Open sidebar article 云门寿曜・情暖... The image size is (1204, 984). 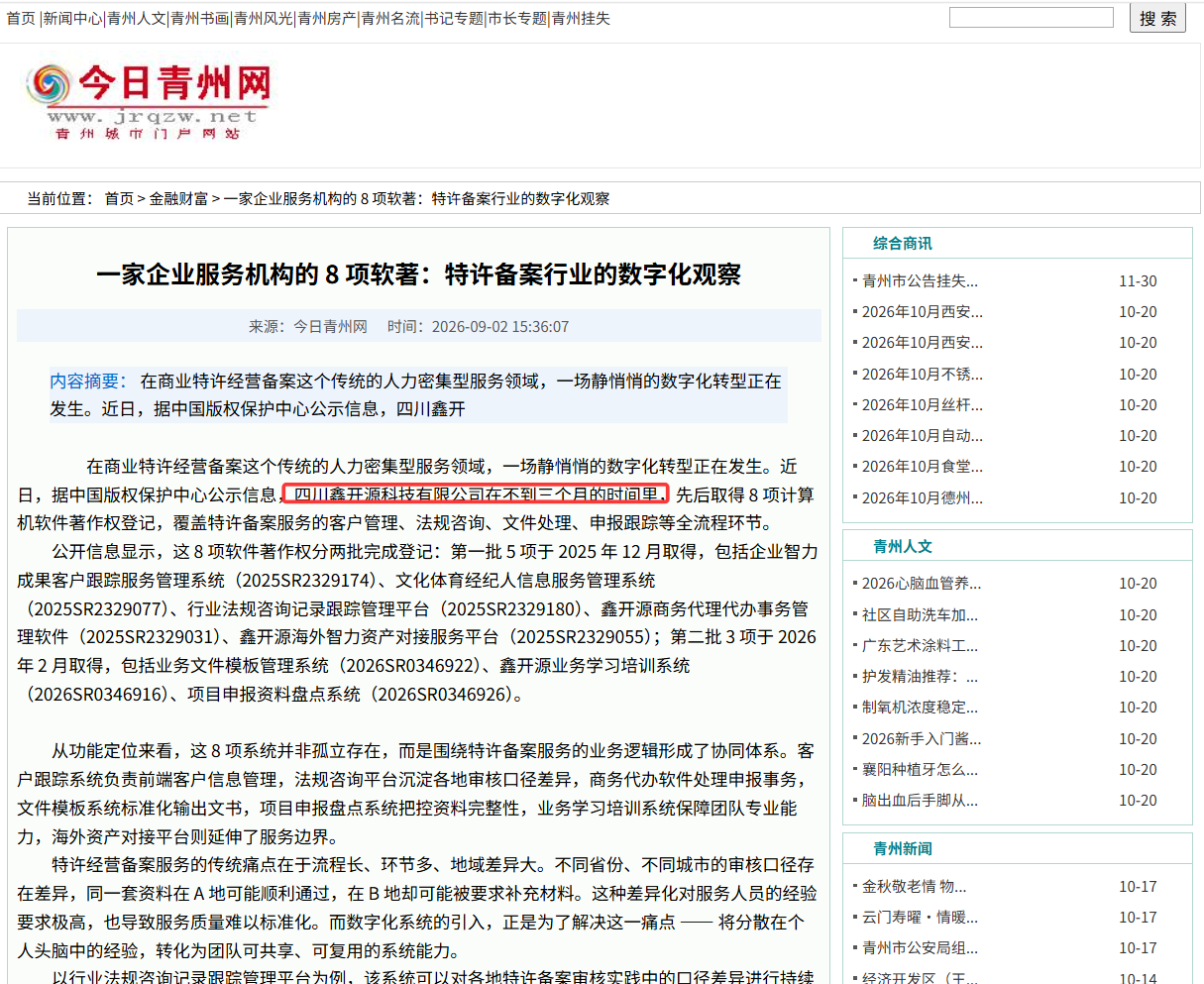coord(920,917)
